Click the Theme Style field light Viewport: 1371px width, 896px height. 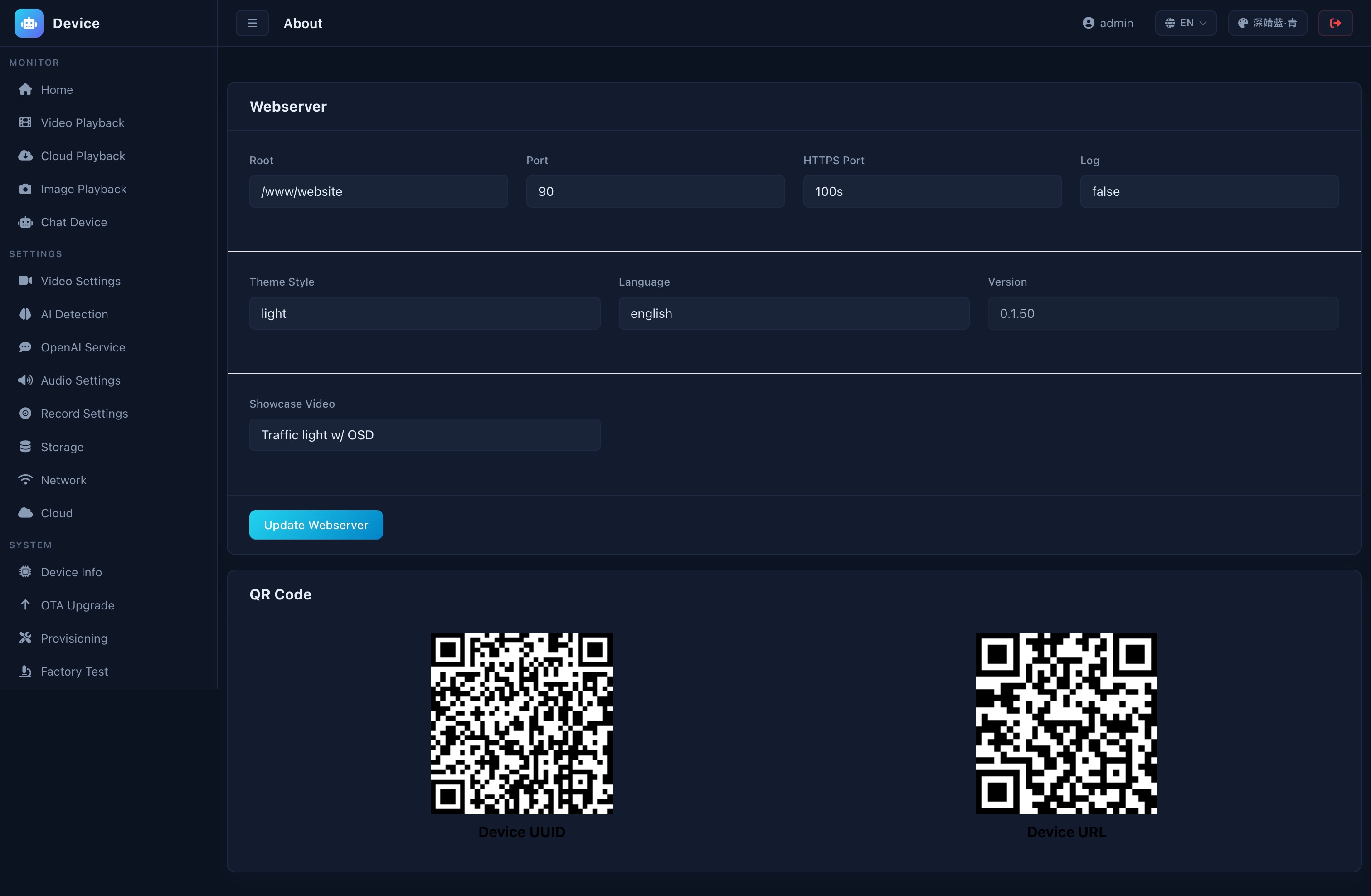click(424, 313)
